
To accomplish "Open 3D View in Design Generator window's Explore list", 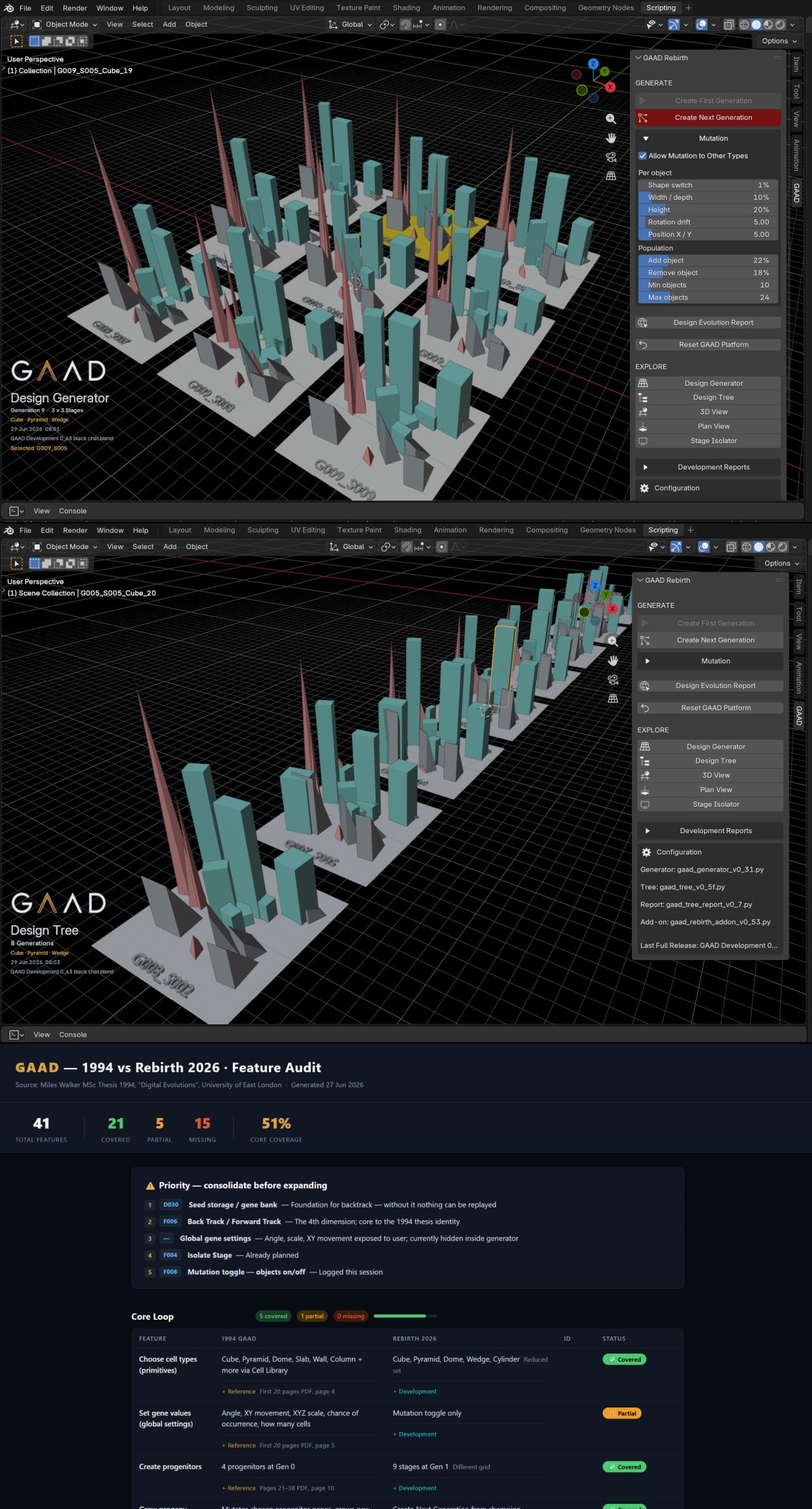I will tap(709, 412).
